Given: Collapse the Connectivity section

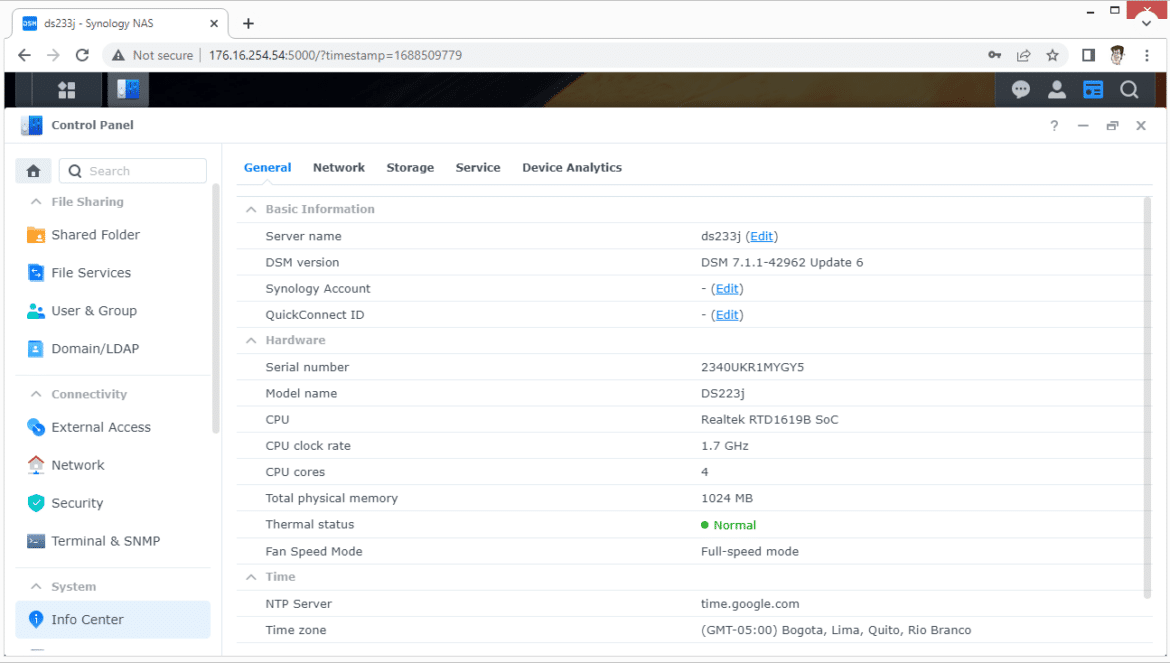Looking at the screenshot, I should point(35,394).
